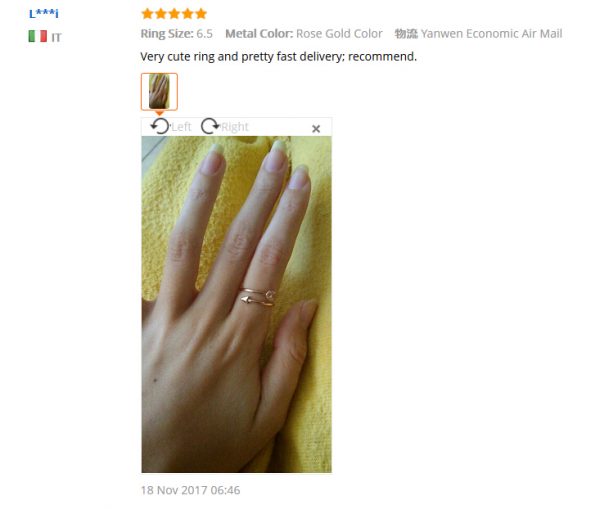Click the IT country code
This screenshot has width=600, height=509.
pyautogui.click(x=56, y=38)
